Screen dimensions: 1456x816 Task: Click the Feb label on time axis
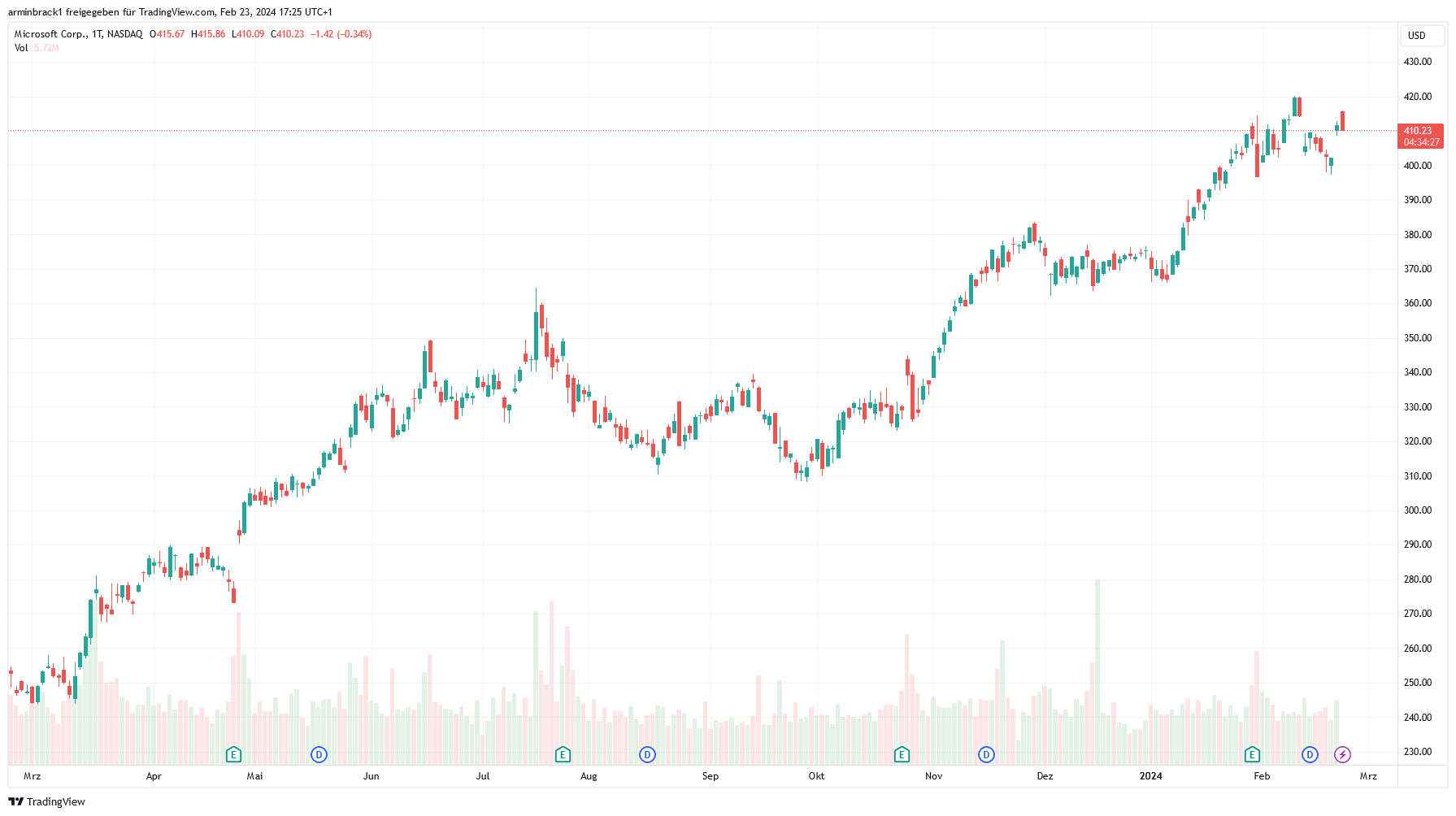pyautogui.click(x=1262, y=776)
